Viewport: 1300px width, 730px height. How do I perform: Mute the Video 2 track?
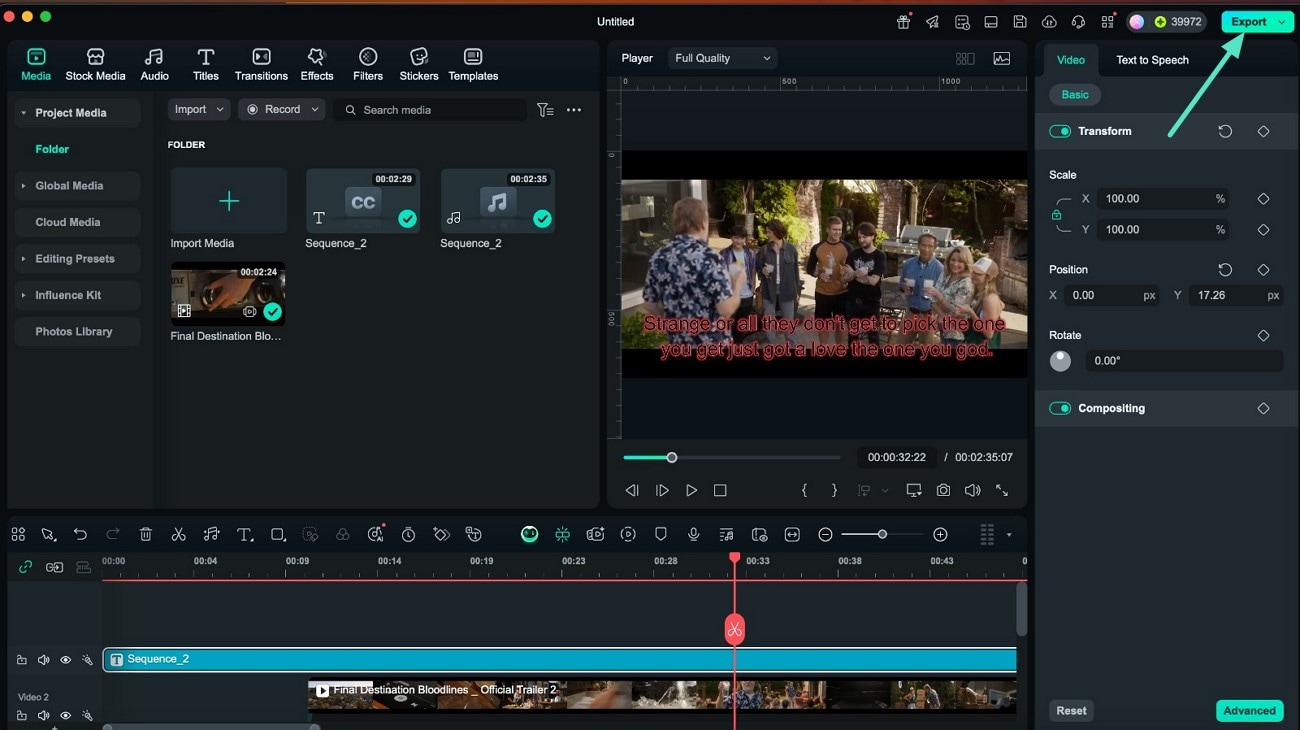44,716
